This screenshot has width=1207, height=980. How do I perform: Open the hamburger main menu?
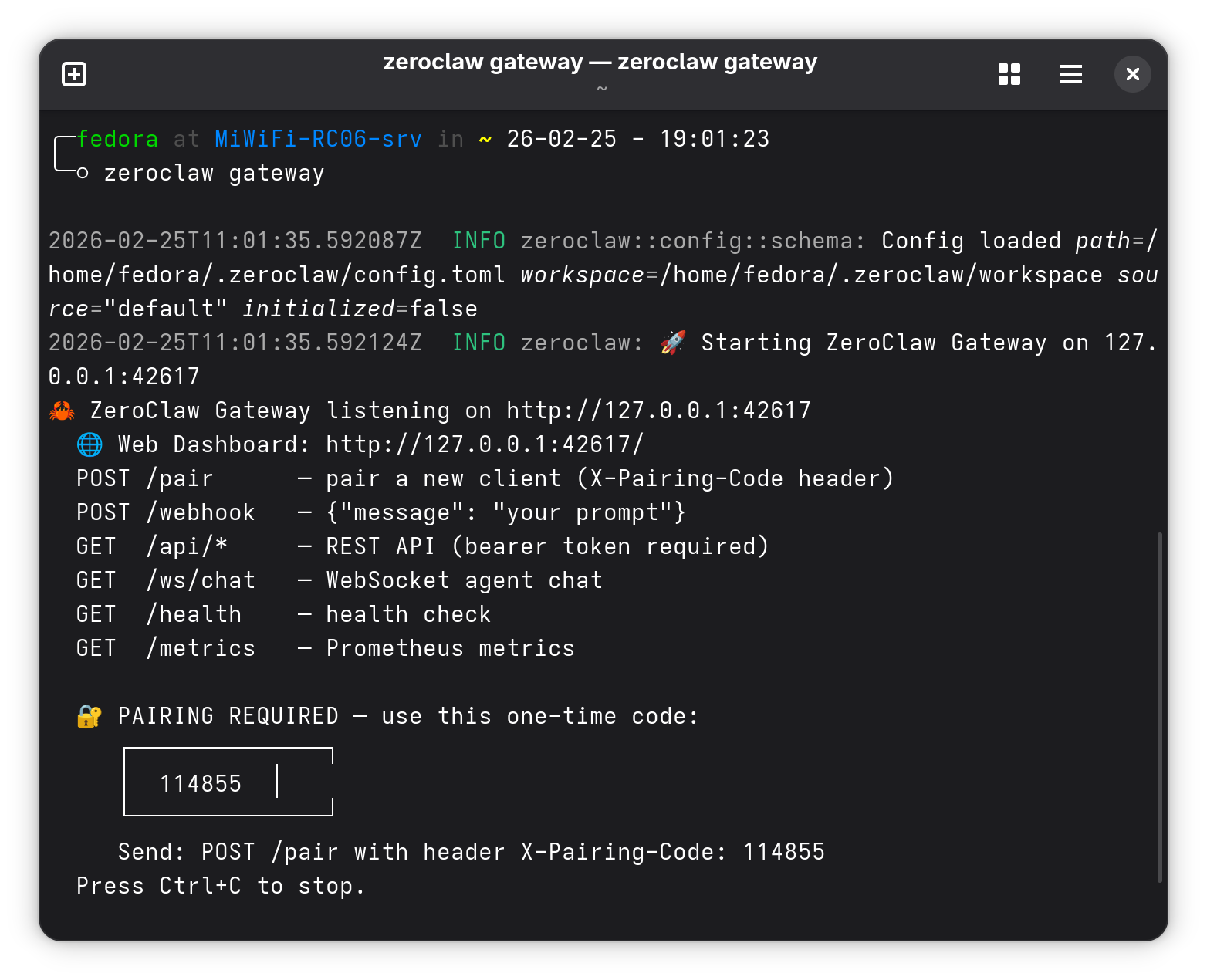click(1070, 74)
